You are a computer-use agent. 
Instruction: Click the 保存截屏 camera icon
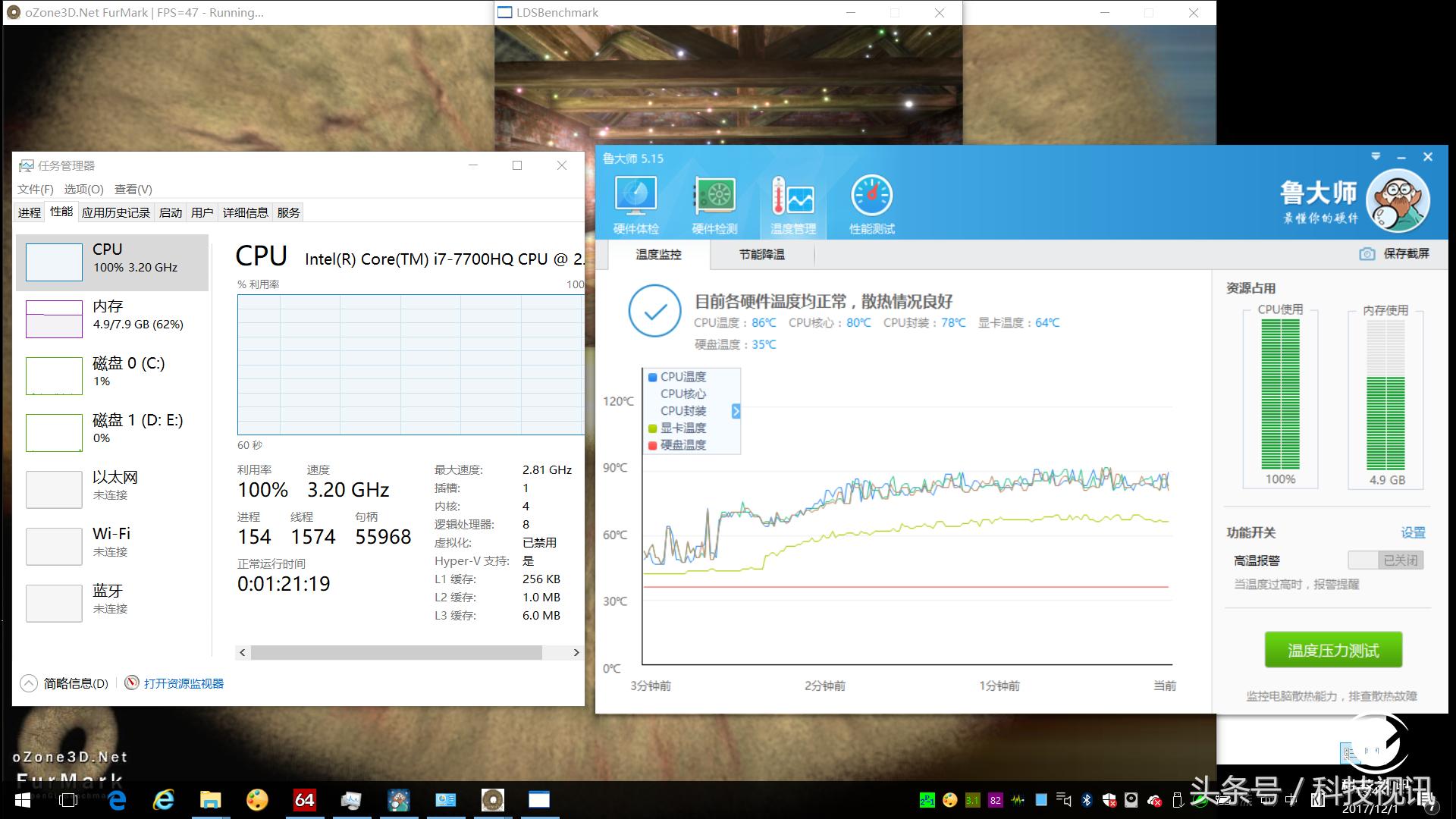click(1367, 254)
